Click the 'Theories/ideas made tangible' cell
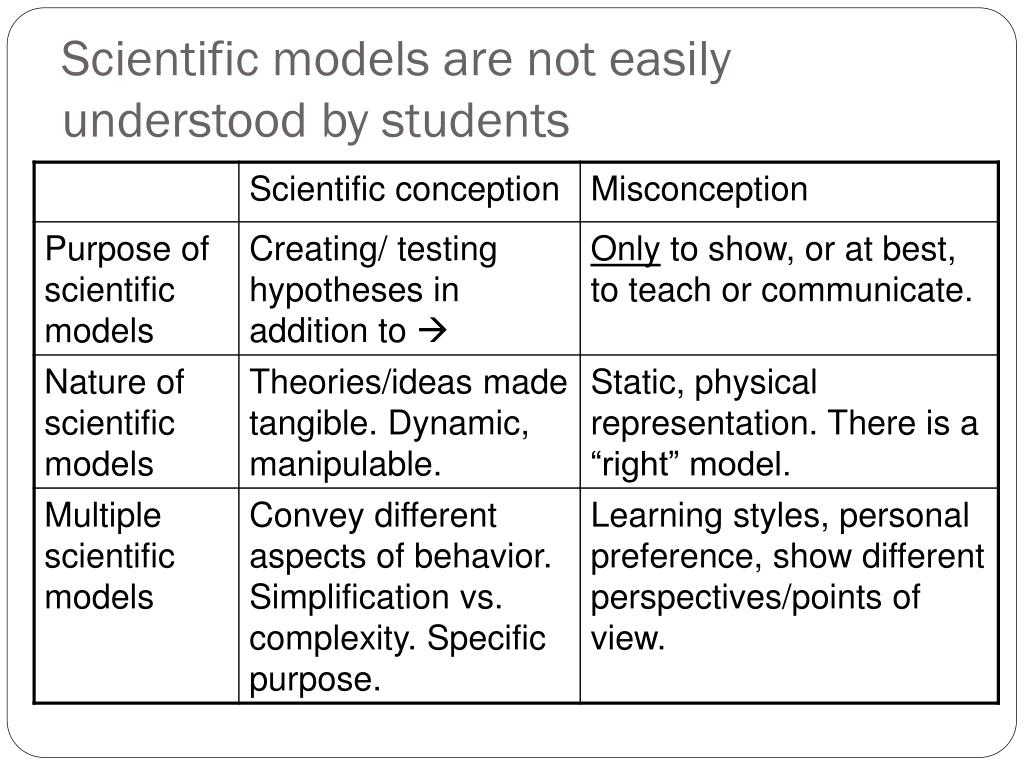Screen dimensions: 1024x768 (x=409, y=422)
